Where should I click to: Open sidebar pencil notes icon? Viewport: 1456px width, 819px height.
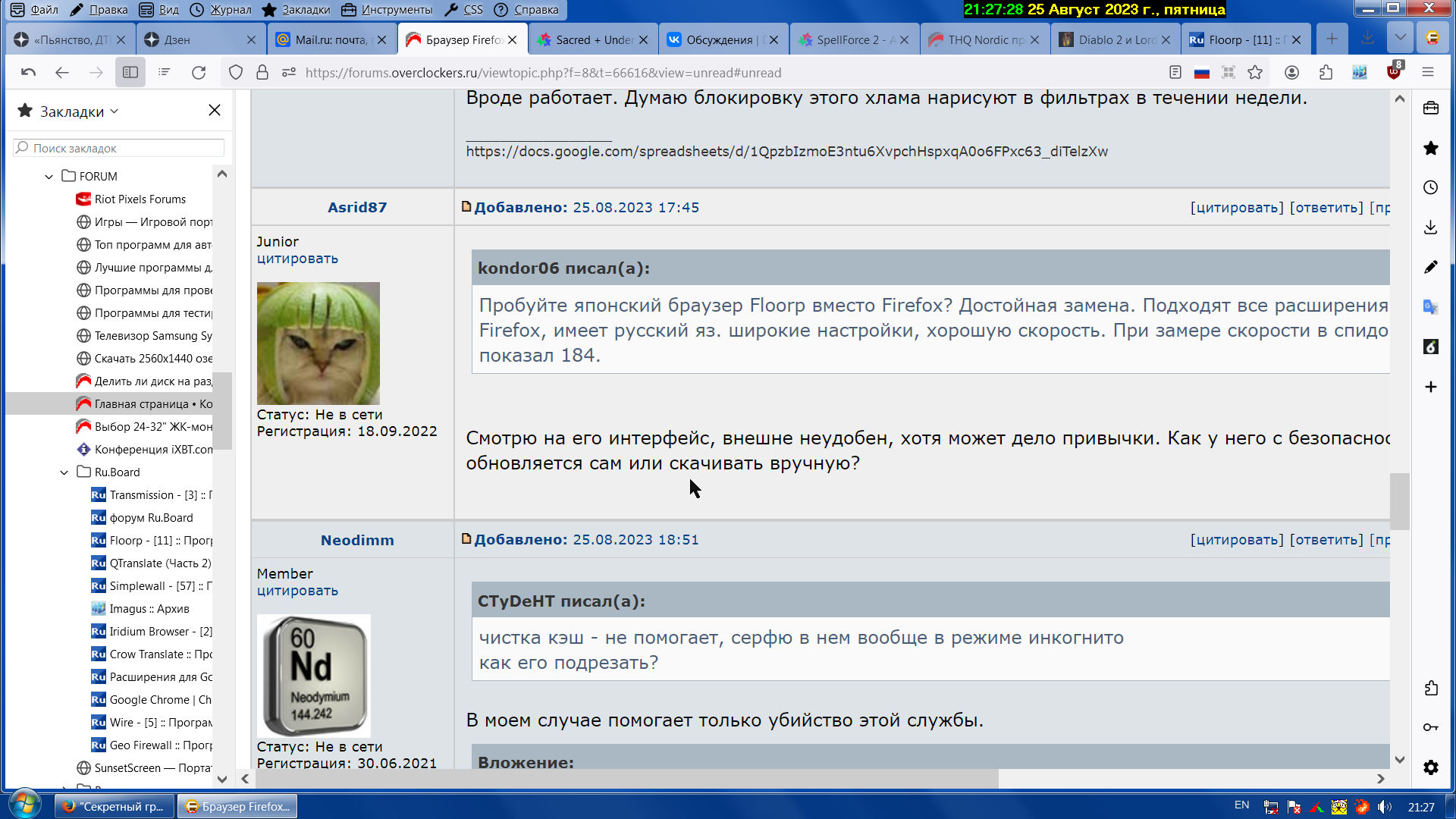(x=1431, y=267)
